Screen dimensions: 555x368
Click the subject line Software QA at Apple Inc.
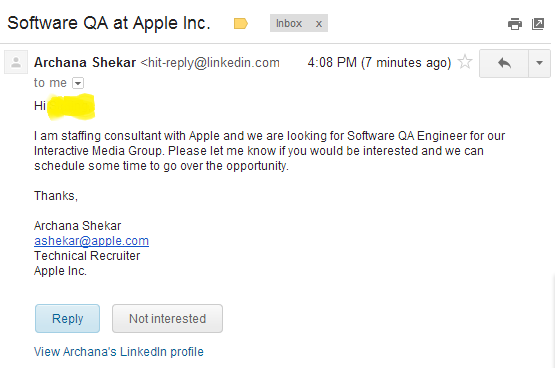coord(109,23)
